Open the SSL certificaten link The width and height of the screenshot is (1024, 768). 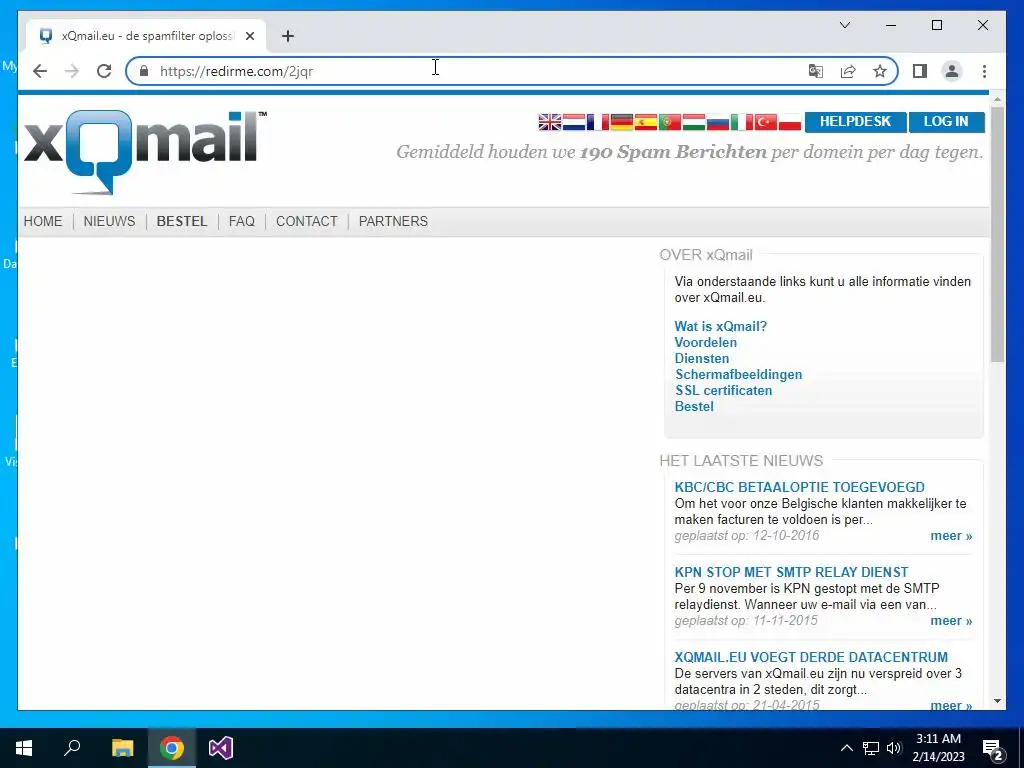[x=723, y=390]
